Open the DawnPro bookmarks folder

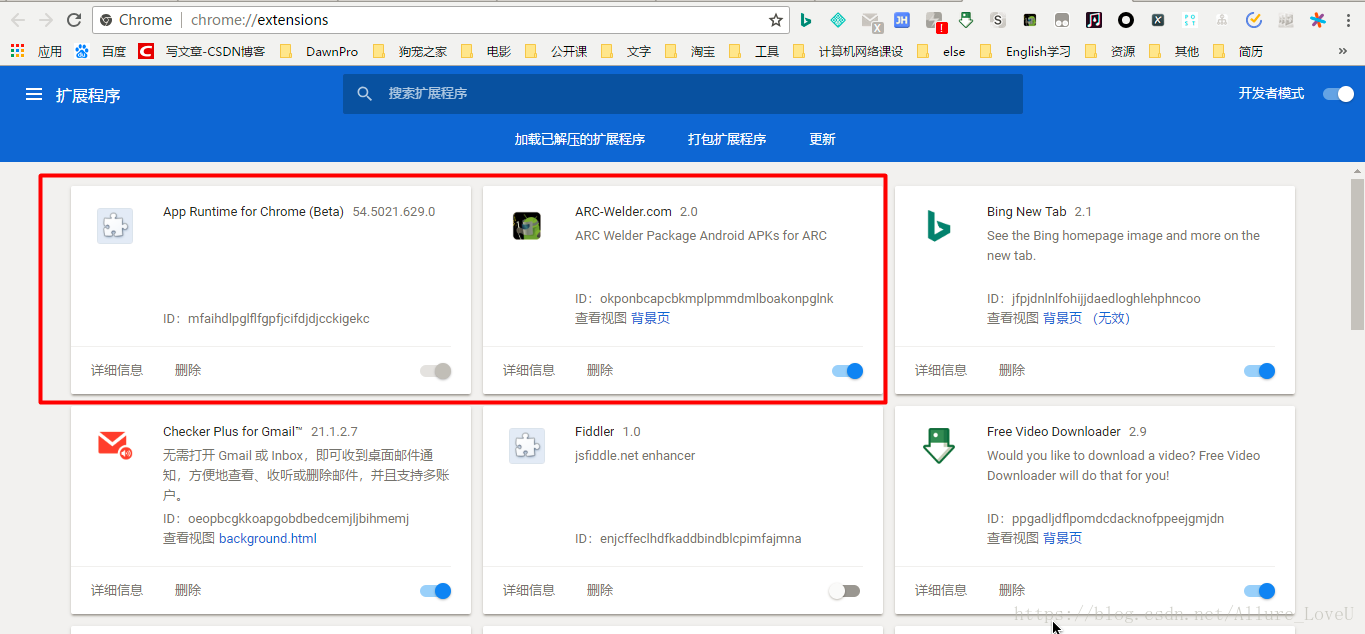click(319, 51)
